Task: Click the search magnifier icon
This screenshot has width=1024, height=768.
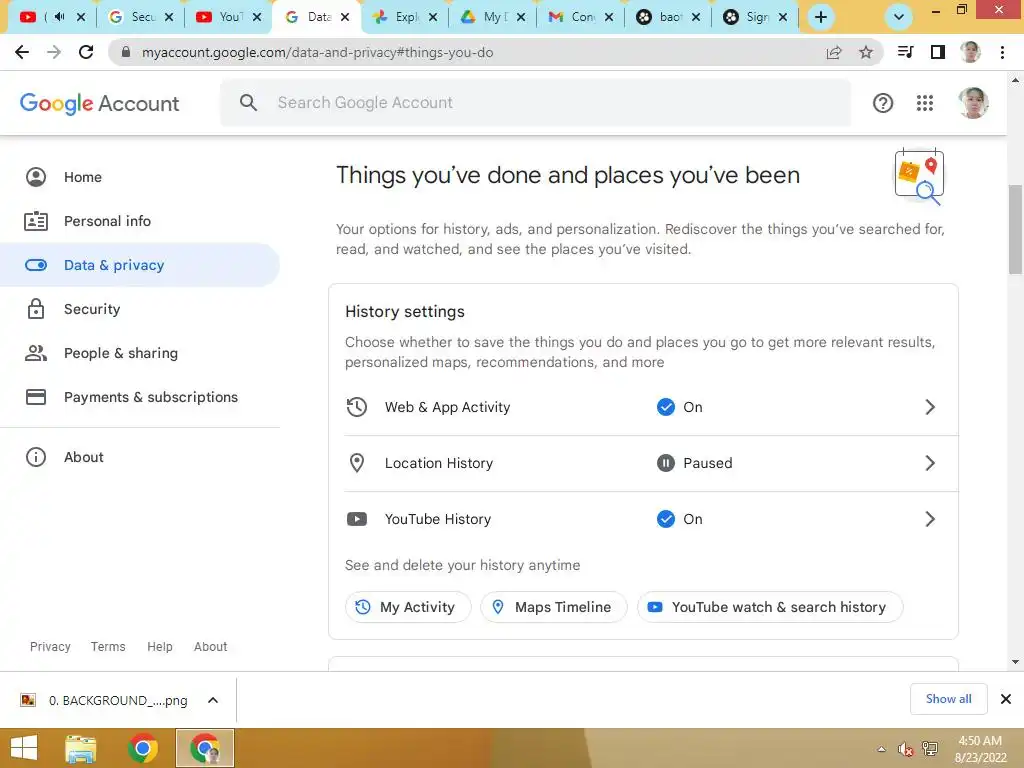Action: pyautogui.click(x=248, y=103)
